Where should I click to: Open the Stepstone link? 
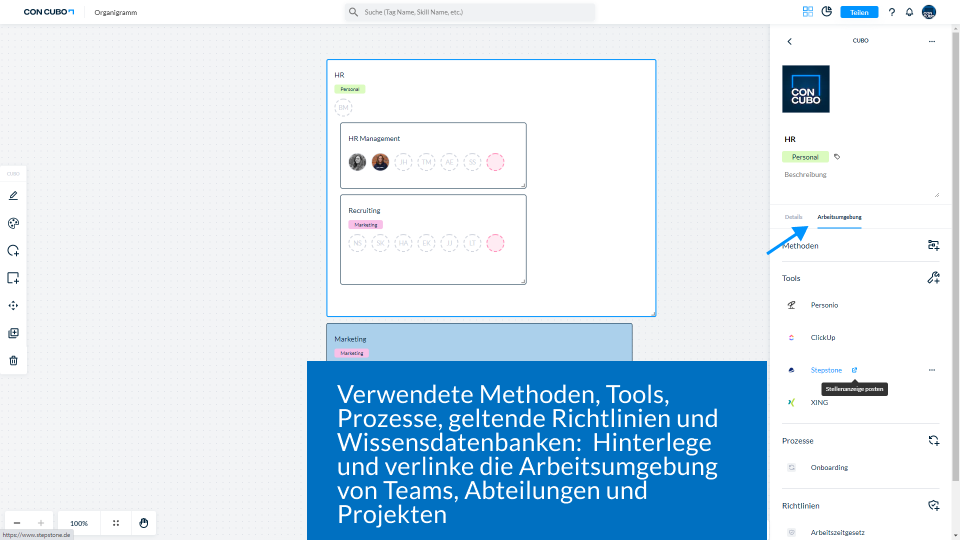[x=826, y=370]
